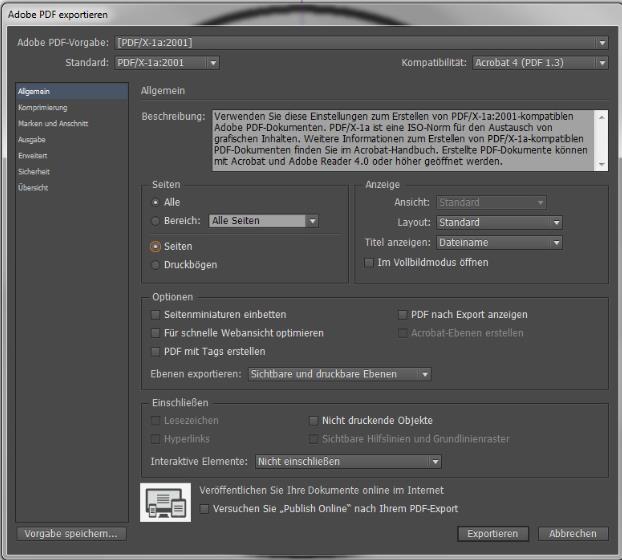Click the Exportieren button
Screen dimensions: 622x560
coord(493,534)
